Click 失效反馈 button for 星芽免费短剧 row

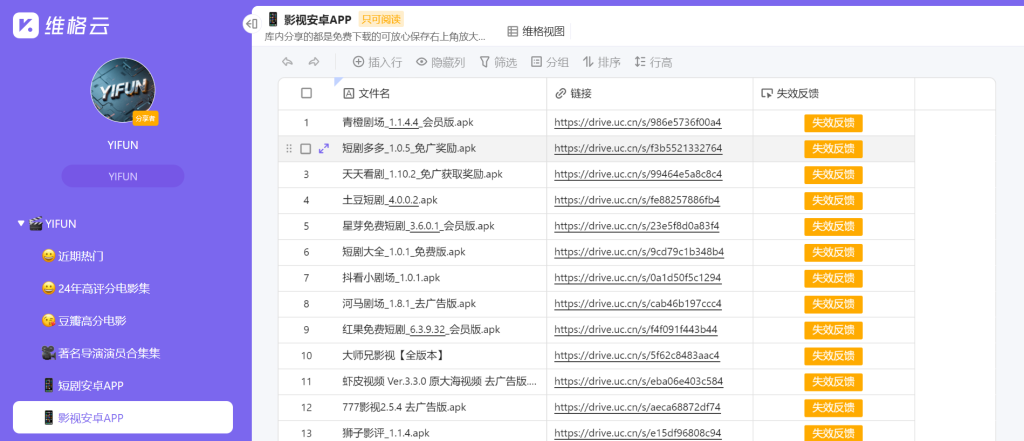tap(833, 227)
